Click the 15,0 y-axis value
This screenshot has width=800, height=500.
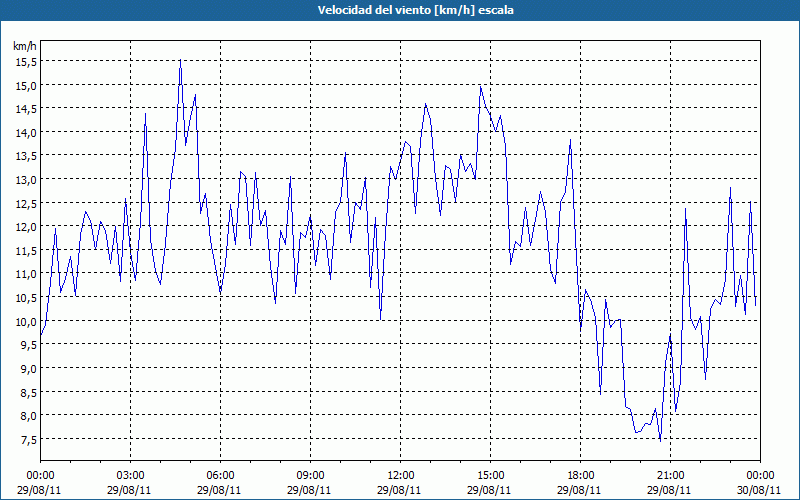click(27, 85)
